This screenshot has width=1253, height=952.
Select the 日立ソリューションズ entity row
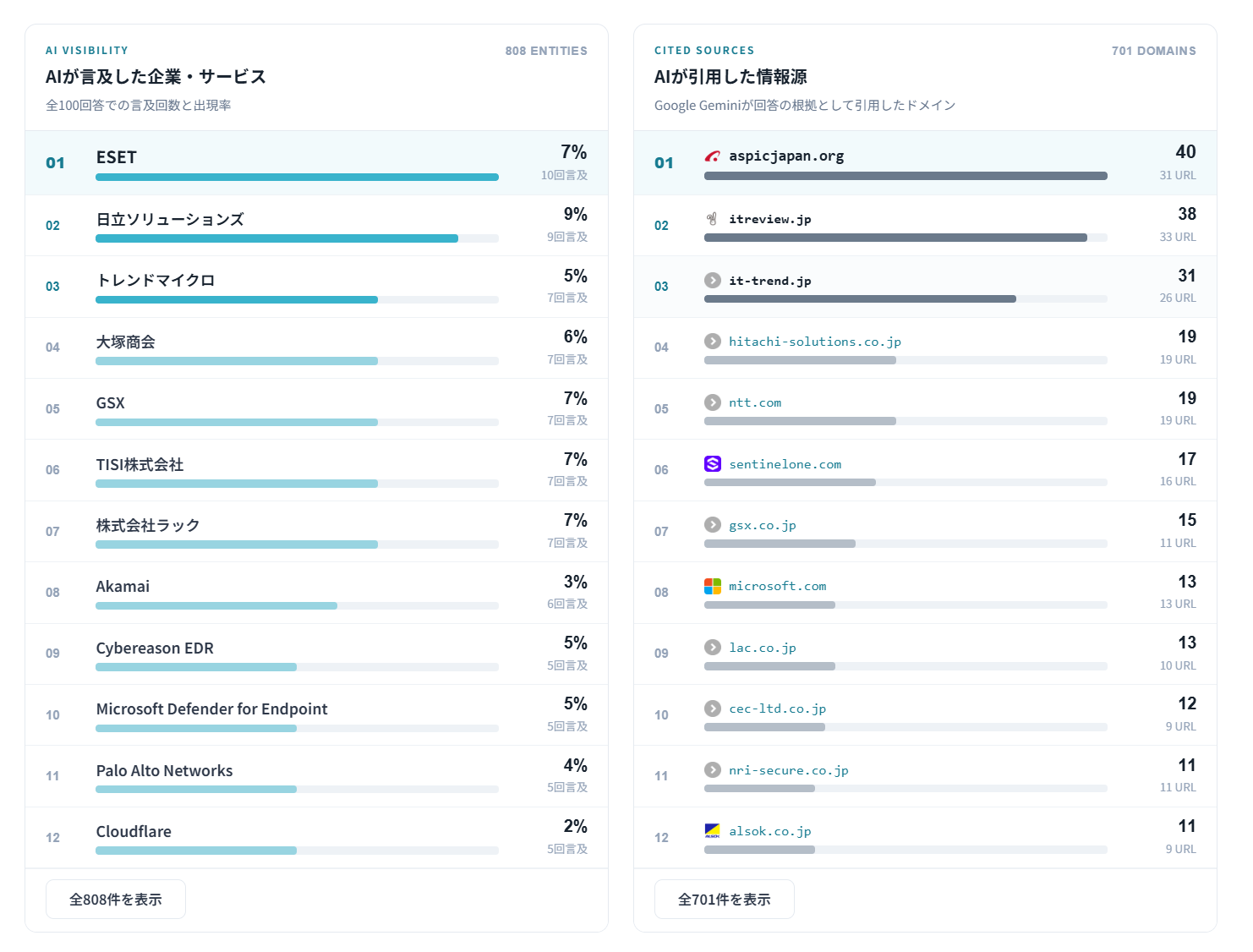point(316,226)
